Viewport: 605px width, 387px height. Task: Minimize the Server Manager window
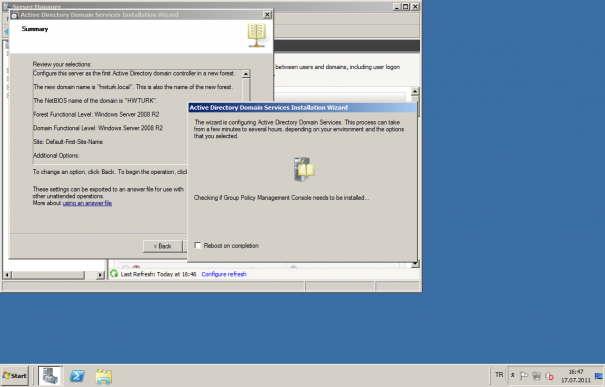tap(397, 7)
